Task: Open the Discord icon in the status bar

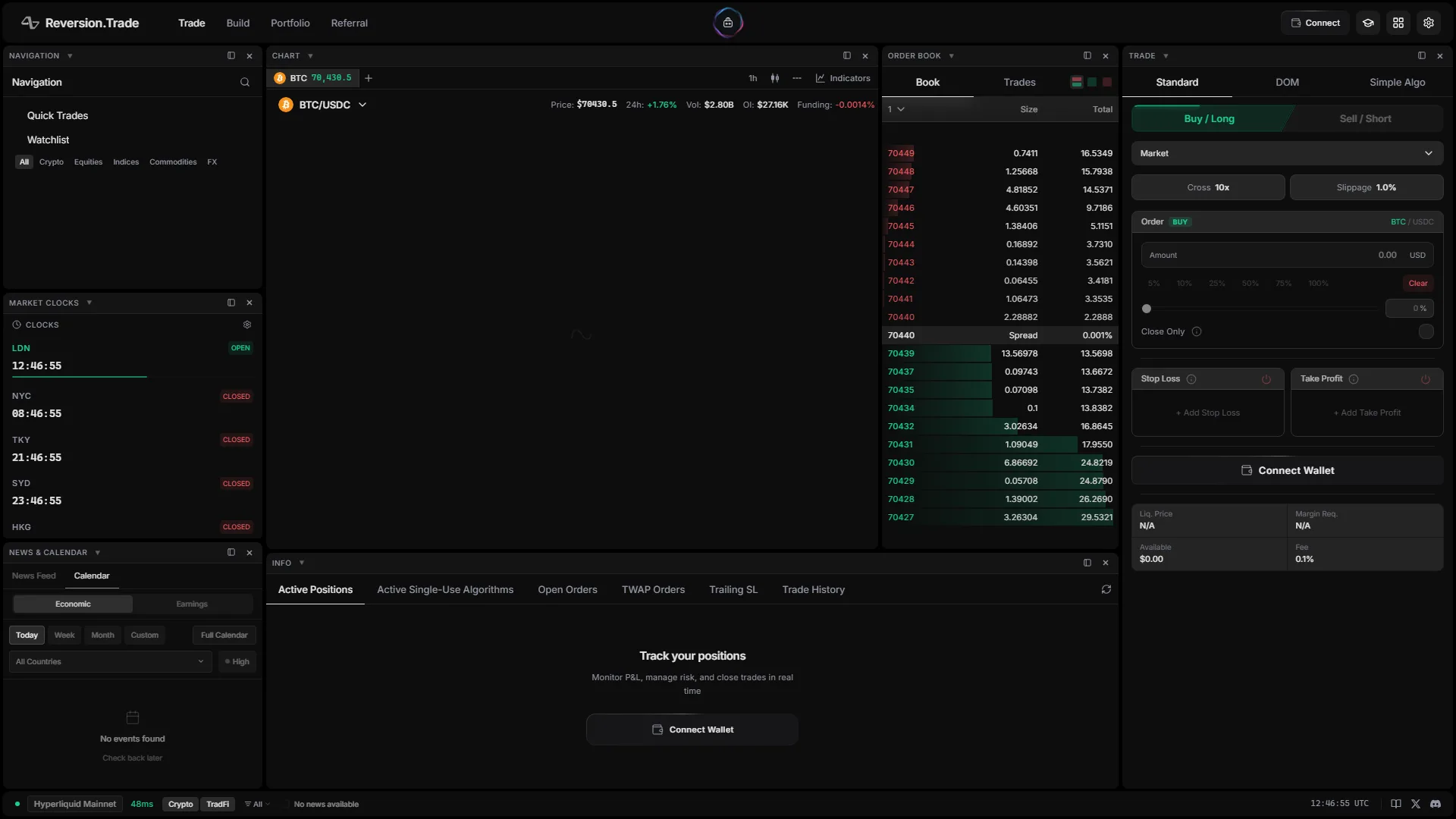Action: [x=1436, y=804]
